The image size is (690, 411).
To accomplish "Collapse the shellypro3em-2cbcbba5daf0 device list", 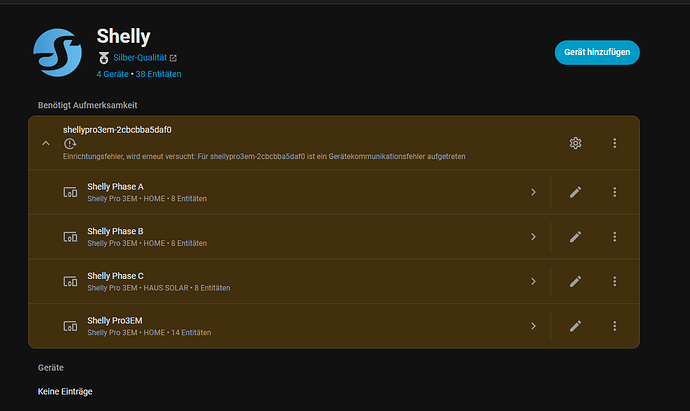I will (45, 143).
